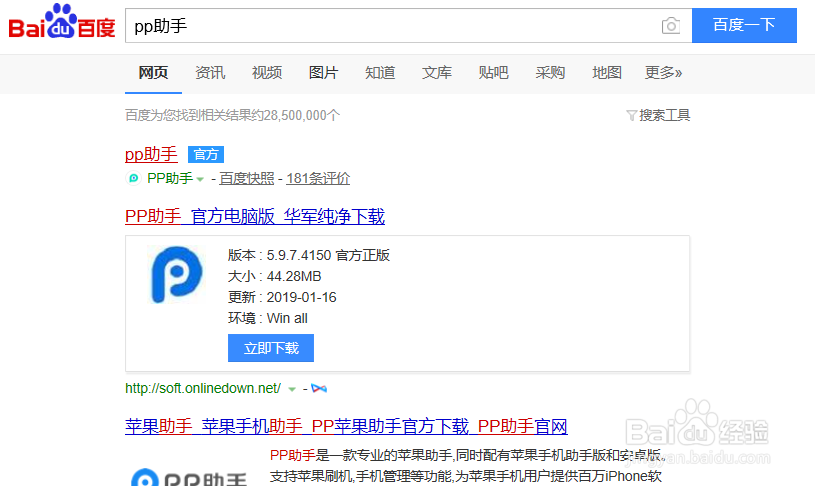Open the pp助手 official result link

click(151, 154)
